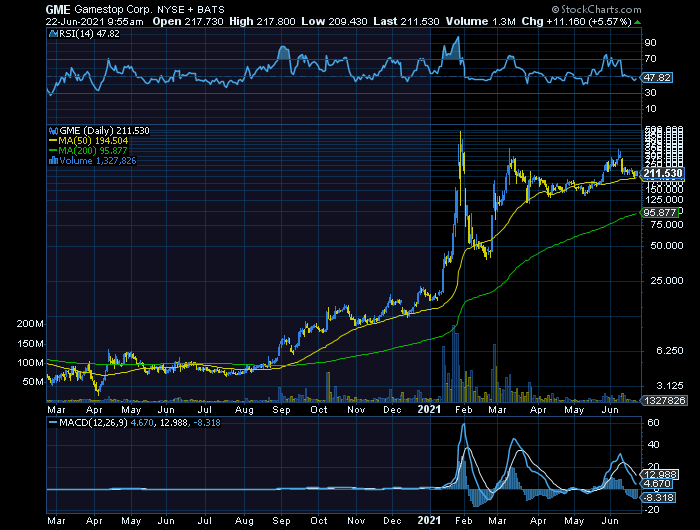Click the "Last 211.530" header quote value
This screenshot has width=700, height=530.
(407, 21)
